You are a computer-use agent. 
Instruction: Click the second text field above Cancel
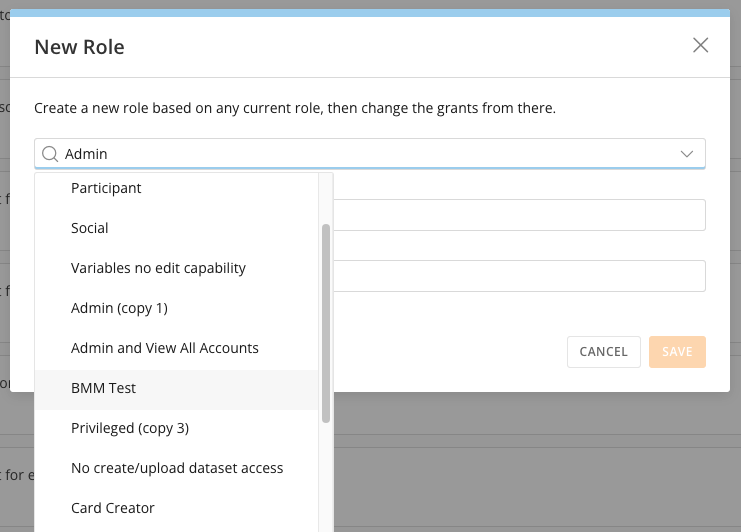click(x=518, y=276)
